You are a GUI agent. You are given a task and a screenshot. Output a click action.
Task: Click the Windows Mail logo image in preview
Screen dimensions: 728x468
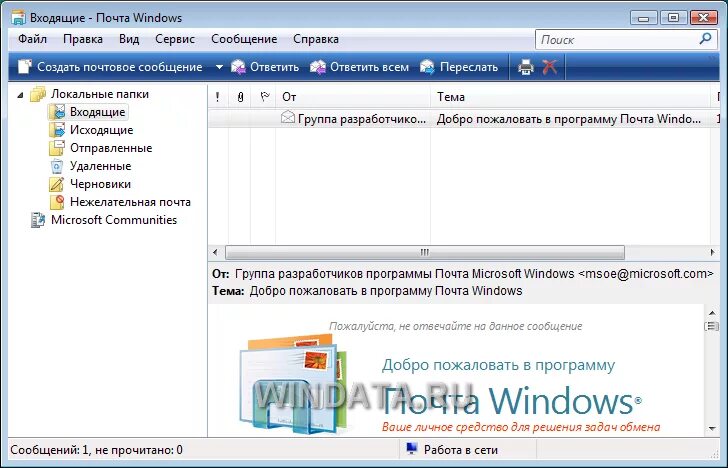292,384
